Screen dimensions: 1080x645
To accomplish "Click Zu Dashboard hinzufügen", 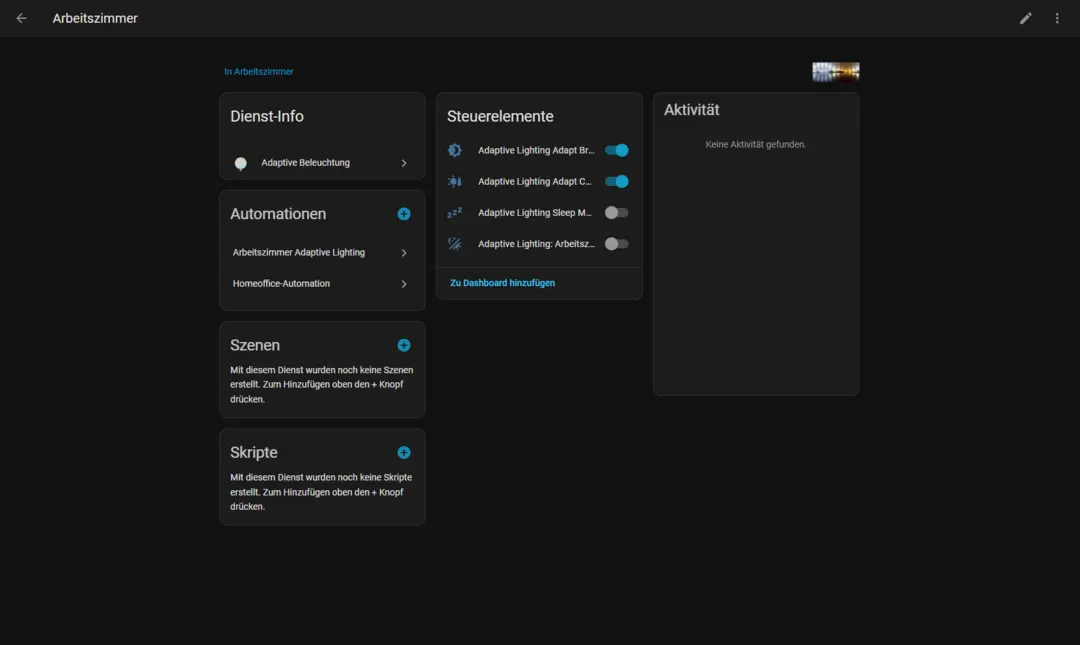I will (501, 283).
